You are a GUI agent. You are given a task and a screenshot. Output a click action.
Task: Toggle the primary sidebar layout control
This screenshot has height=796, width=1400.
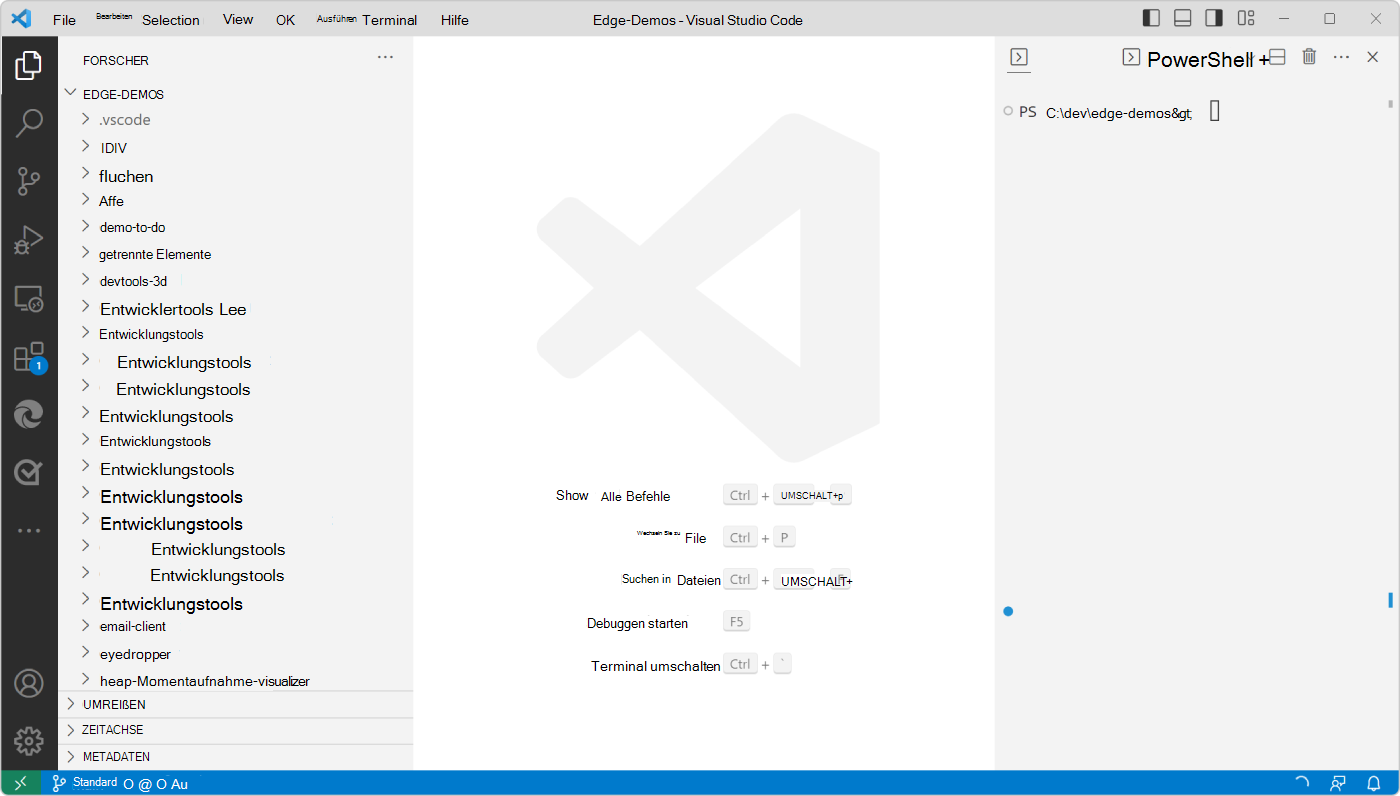(x=1150, y=17)
